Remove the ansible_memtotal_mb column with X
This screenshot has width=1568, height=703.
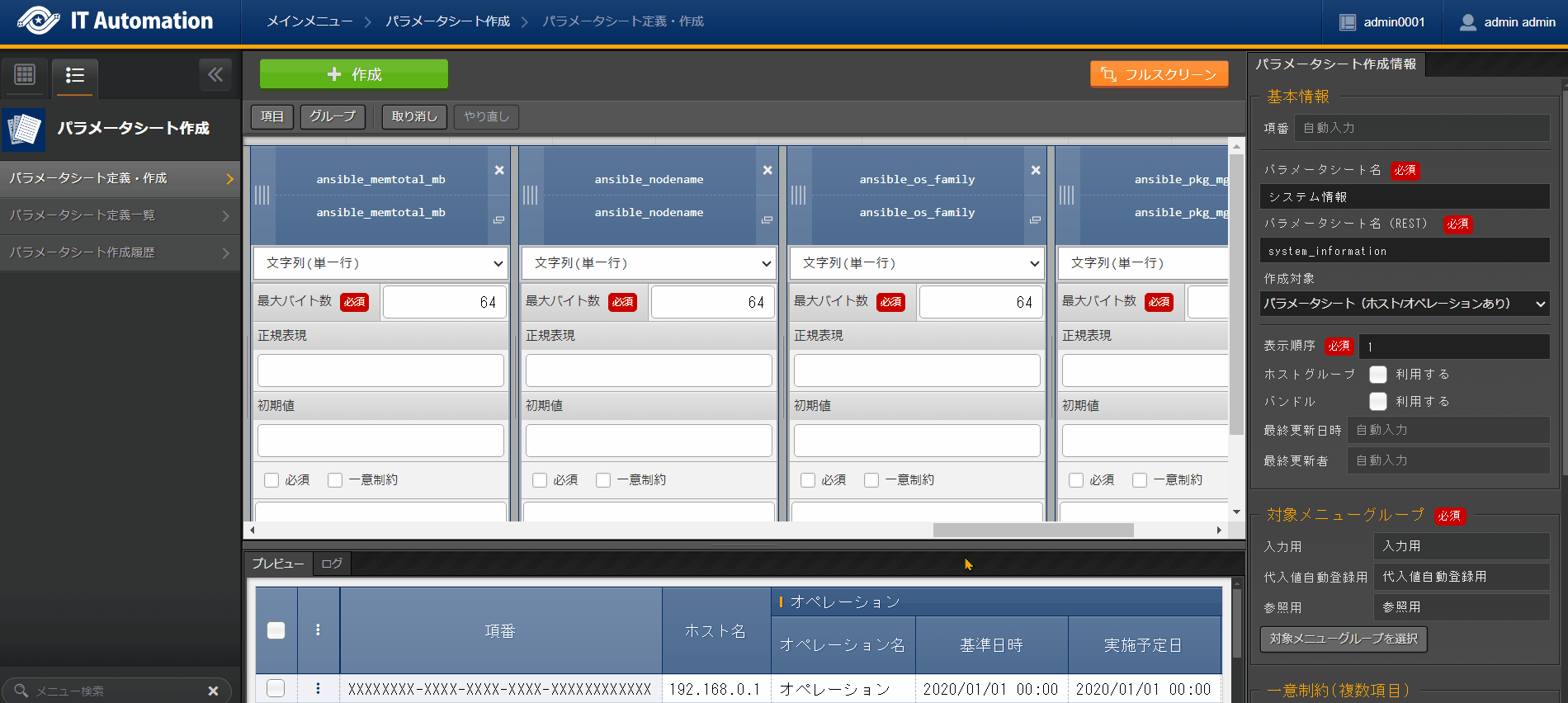[499, 170]
